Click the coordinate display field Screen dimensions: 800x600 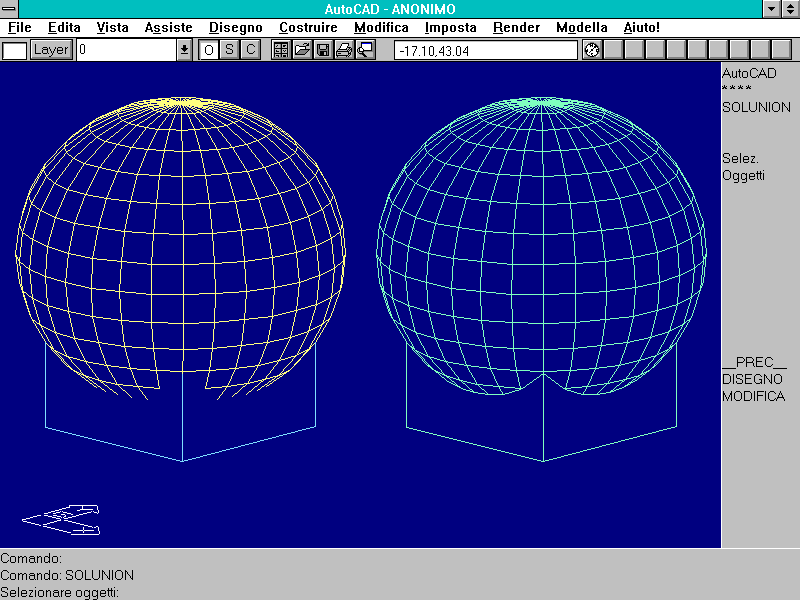coord(485,50)
